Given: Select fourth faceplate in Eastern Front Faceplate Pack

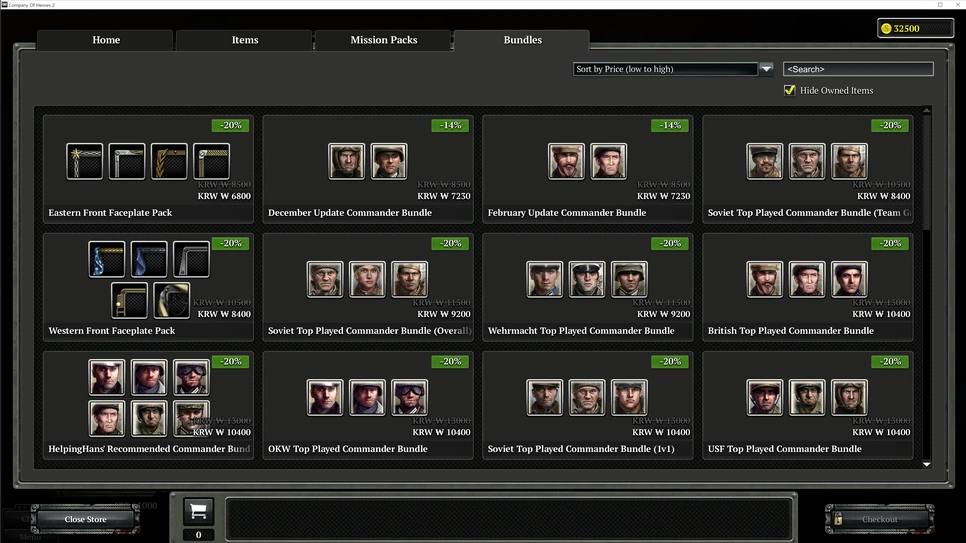Looking at the screenshot, I should click(211, 161).
